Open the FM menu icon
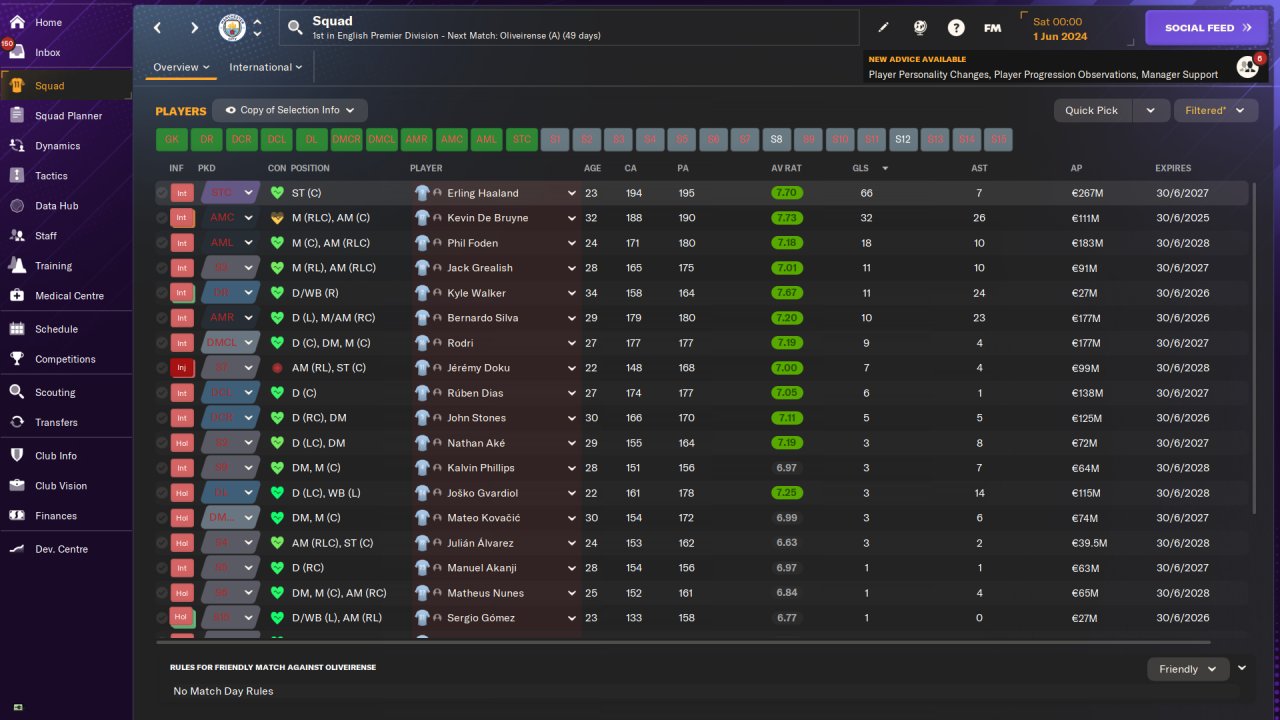Image resolution: width=1280 pixels, height=720 pixels. (x=992, y=28)
